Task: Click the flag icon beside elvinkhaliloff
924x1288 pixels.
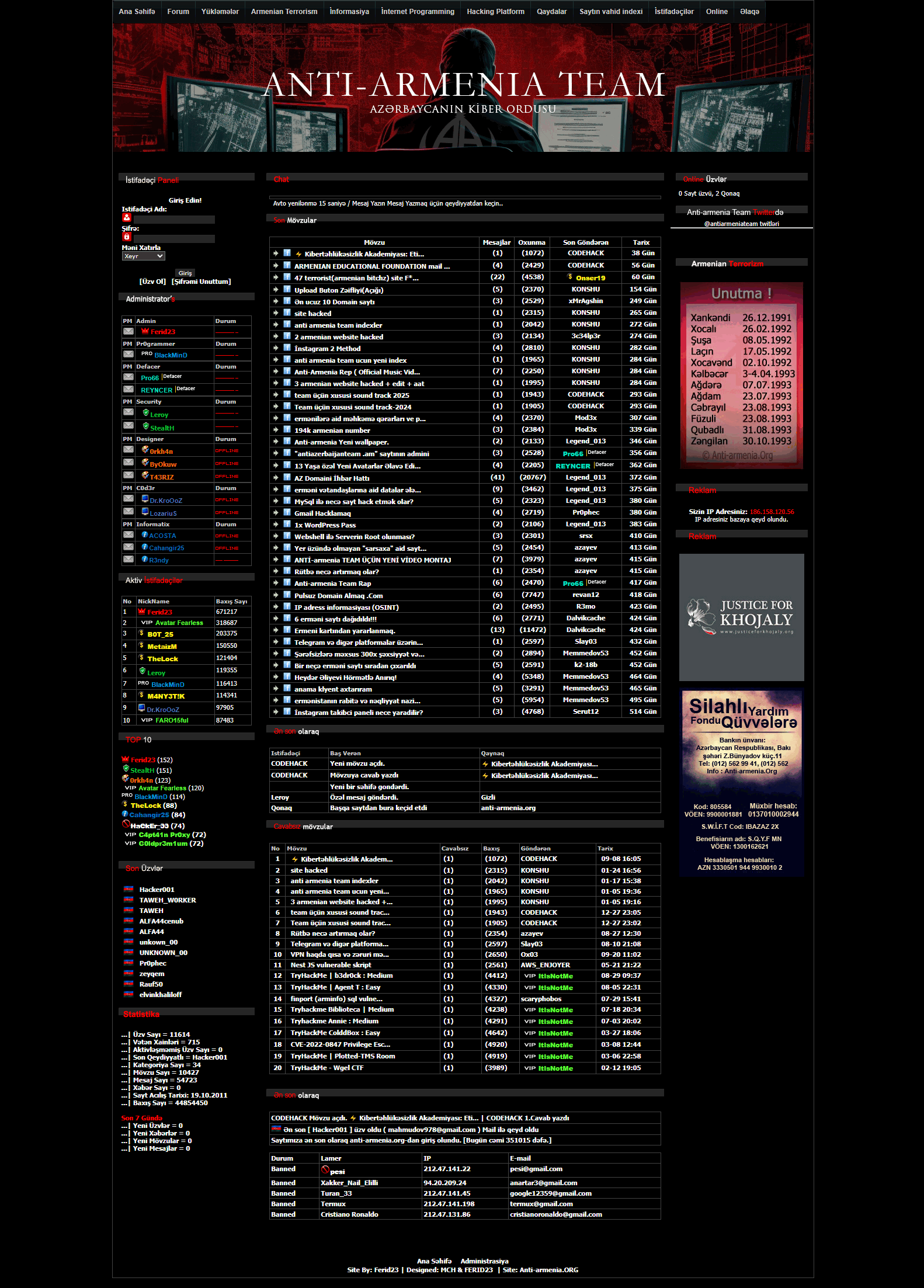Action: (128, 994)
